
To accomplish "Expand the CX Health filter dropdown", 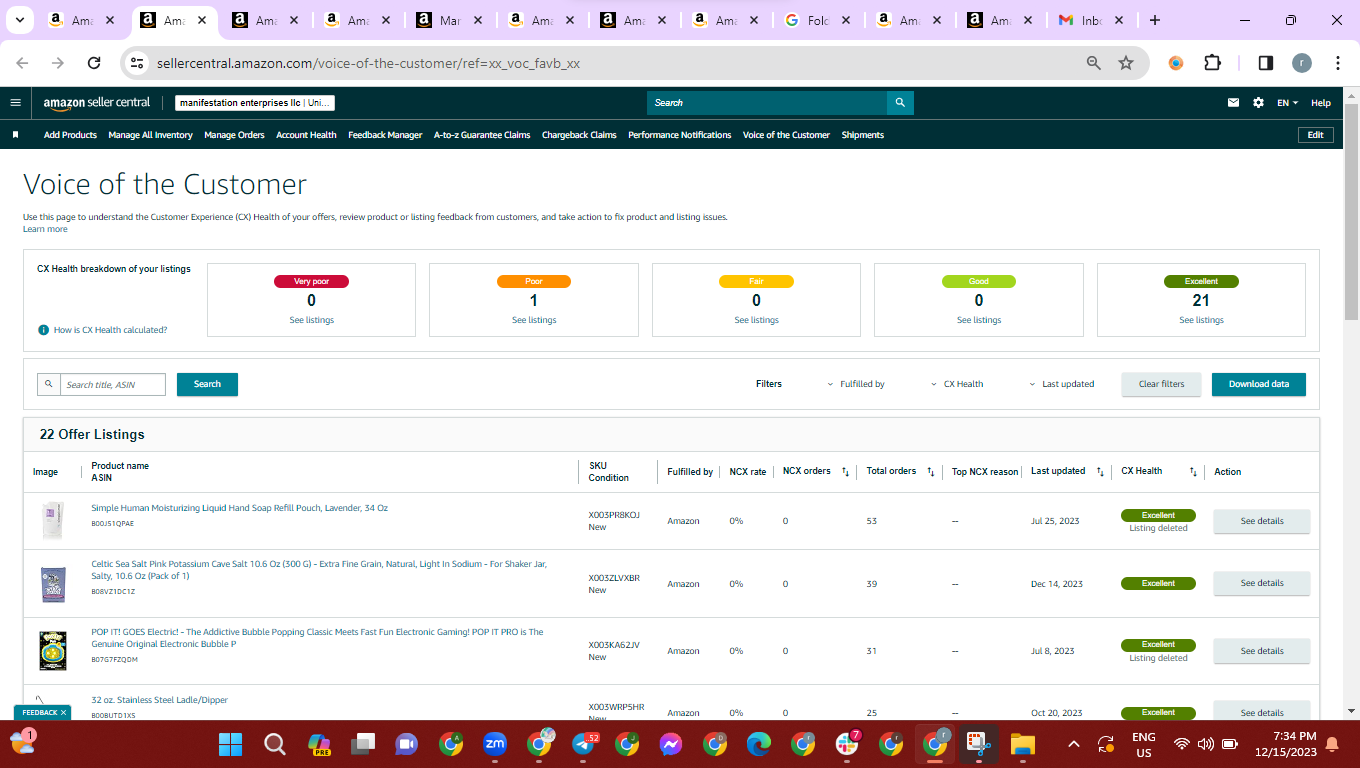I will click(x=957, y=384).
